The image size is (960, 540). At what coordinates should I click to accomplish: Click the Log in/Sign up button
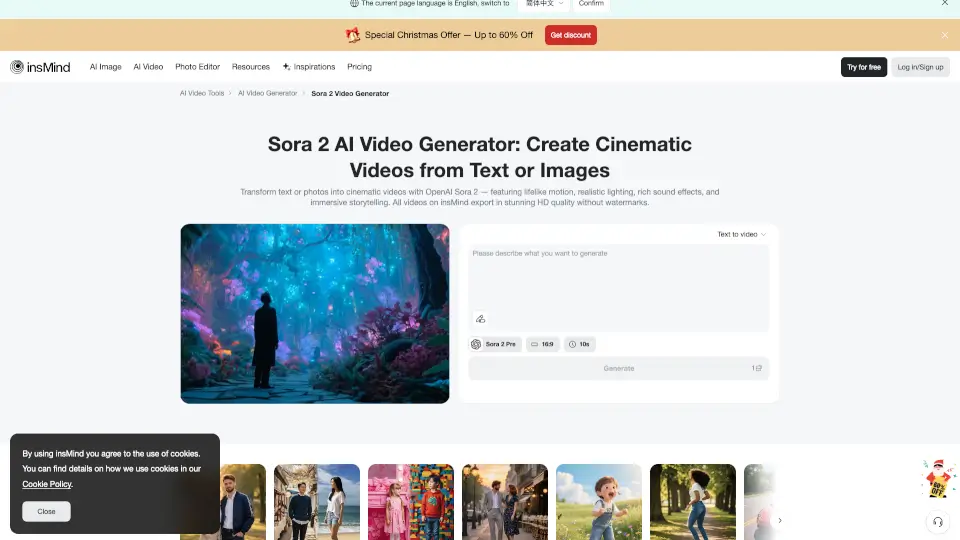pos(920,67)
